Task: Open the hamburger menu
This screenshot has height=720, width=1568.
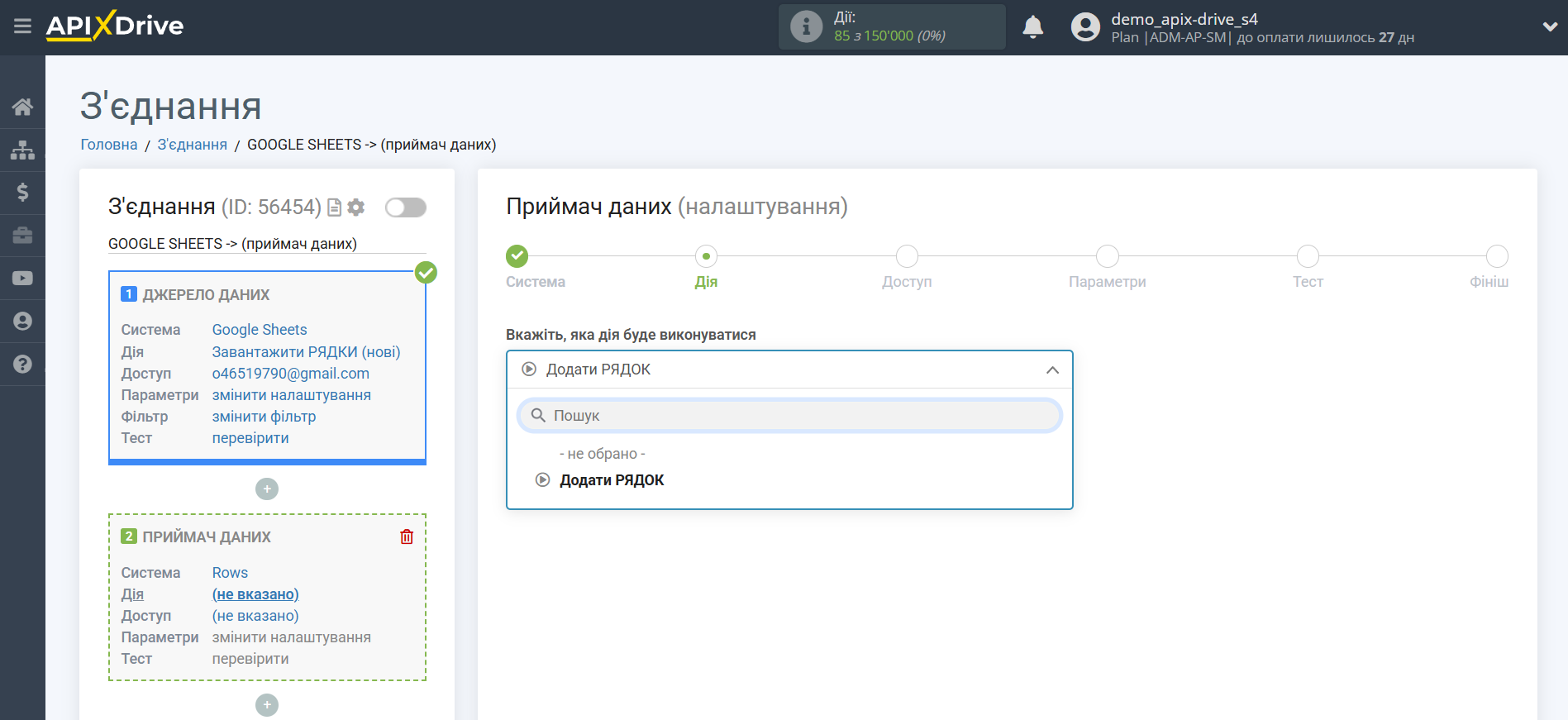Action: 22,26
